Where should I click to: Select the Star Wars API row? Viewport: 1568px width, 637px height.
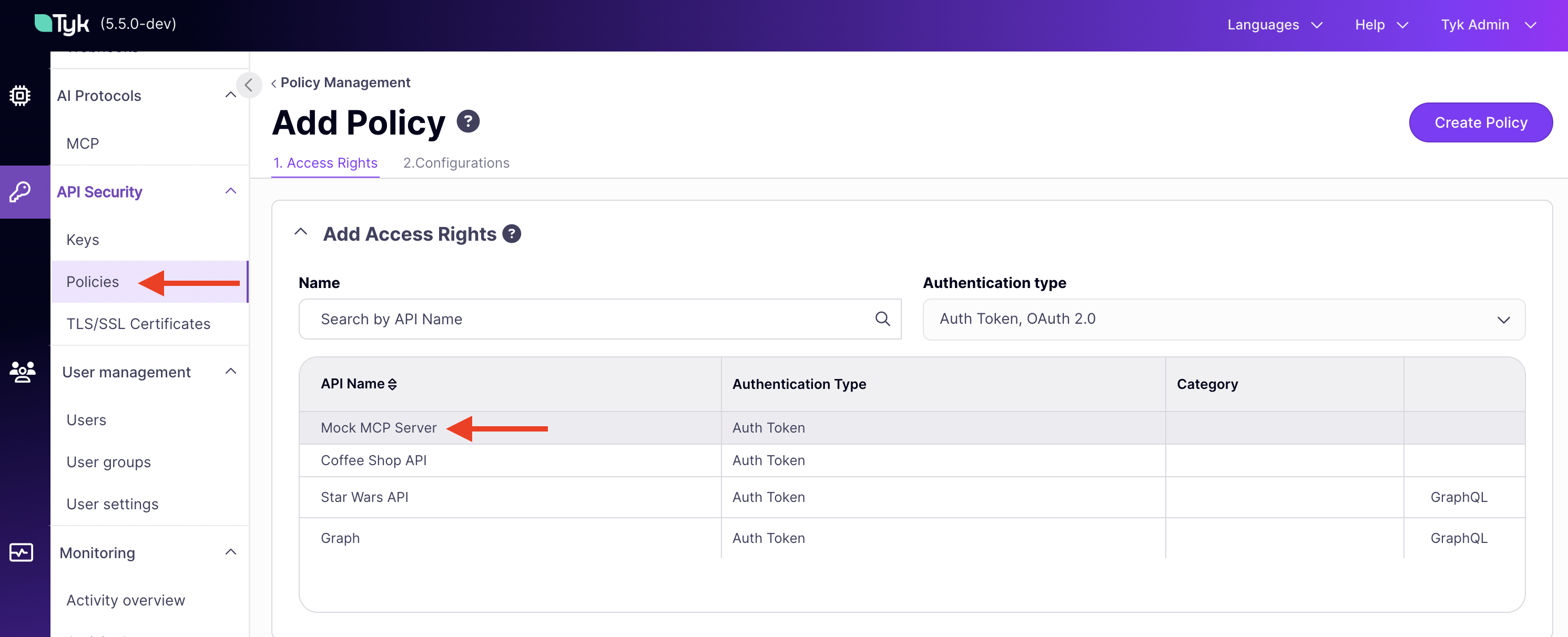912,497
